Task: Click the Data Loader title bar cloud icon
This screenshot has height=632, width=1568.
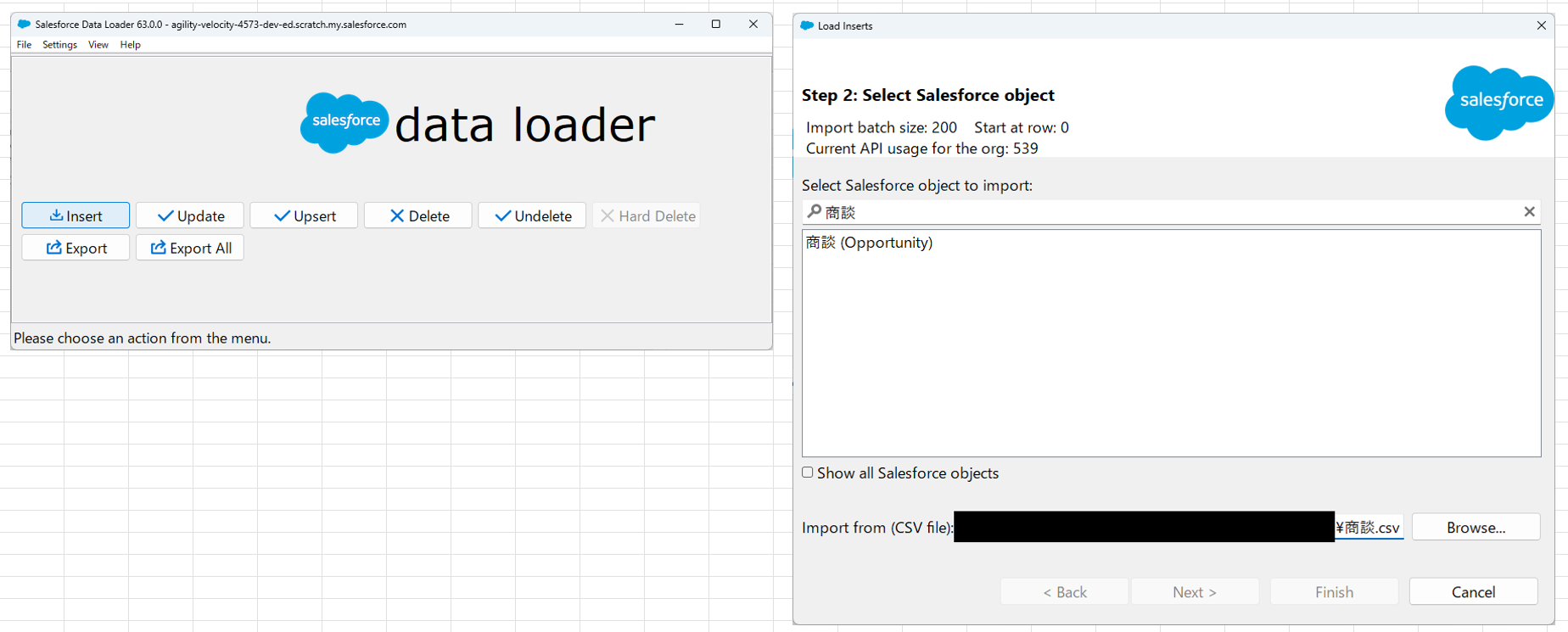Action: coord(24,25)
